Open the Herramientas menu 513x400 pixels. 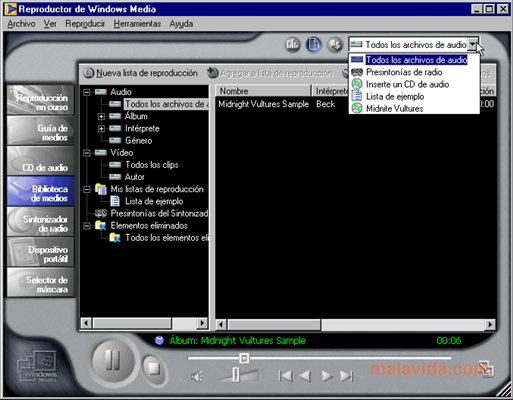(x=137, y=24)
